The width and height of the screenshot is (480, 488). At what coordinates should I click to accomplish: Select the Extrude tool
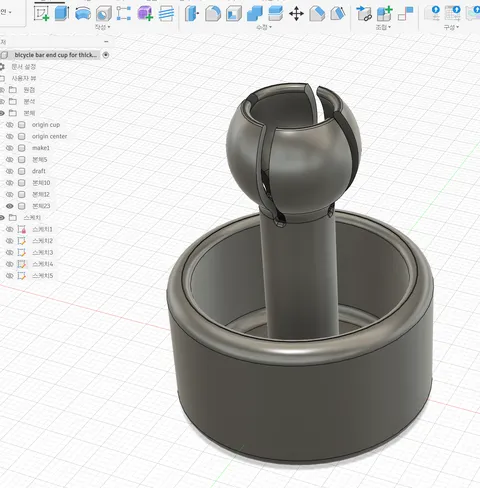(62, 13)
